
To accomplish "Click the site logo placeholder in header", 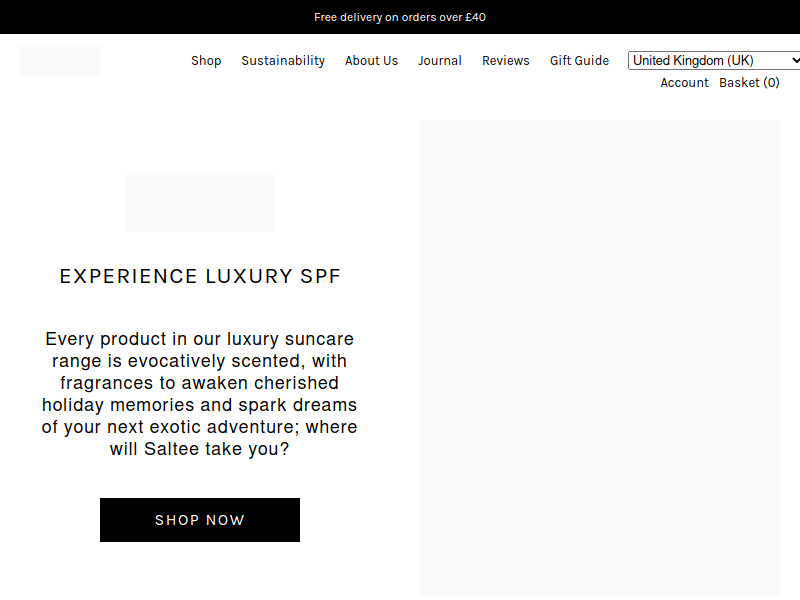I will pyautogui.click(x=60, y=61).
